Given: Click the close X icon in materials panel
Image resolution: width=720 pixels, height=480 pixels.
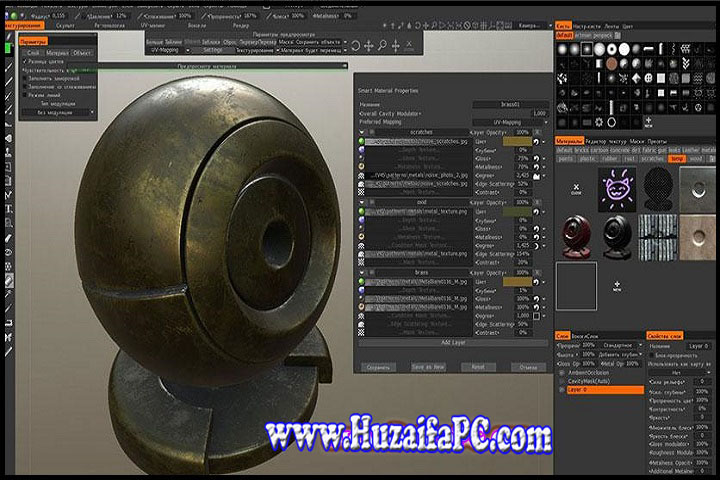Looking at the screenshot, I should click(x=576, y=189).
